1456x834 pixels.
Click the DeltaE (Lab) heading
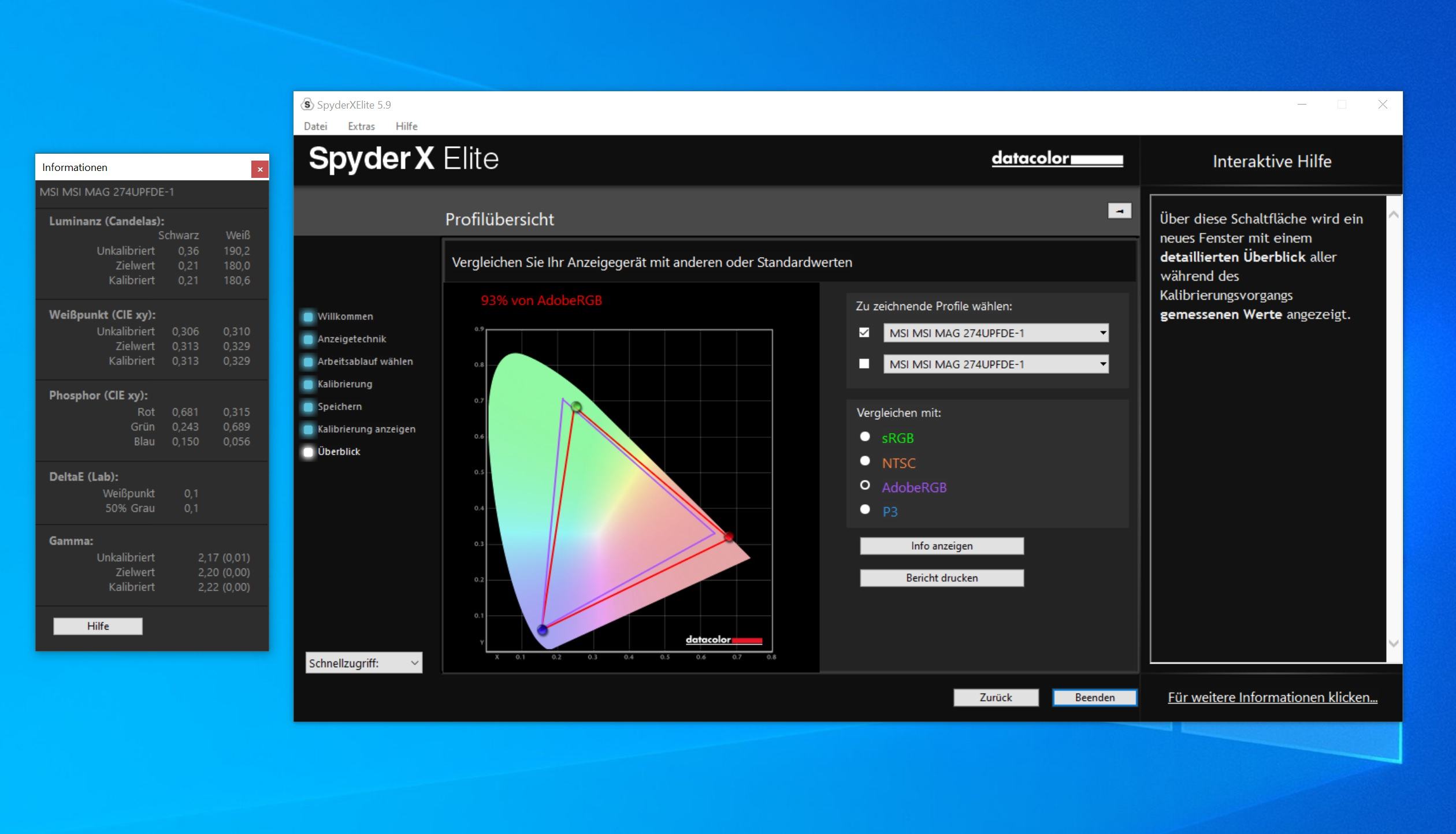83,476
